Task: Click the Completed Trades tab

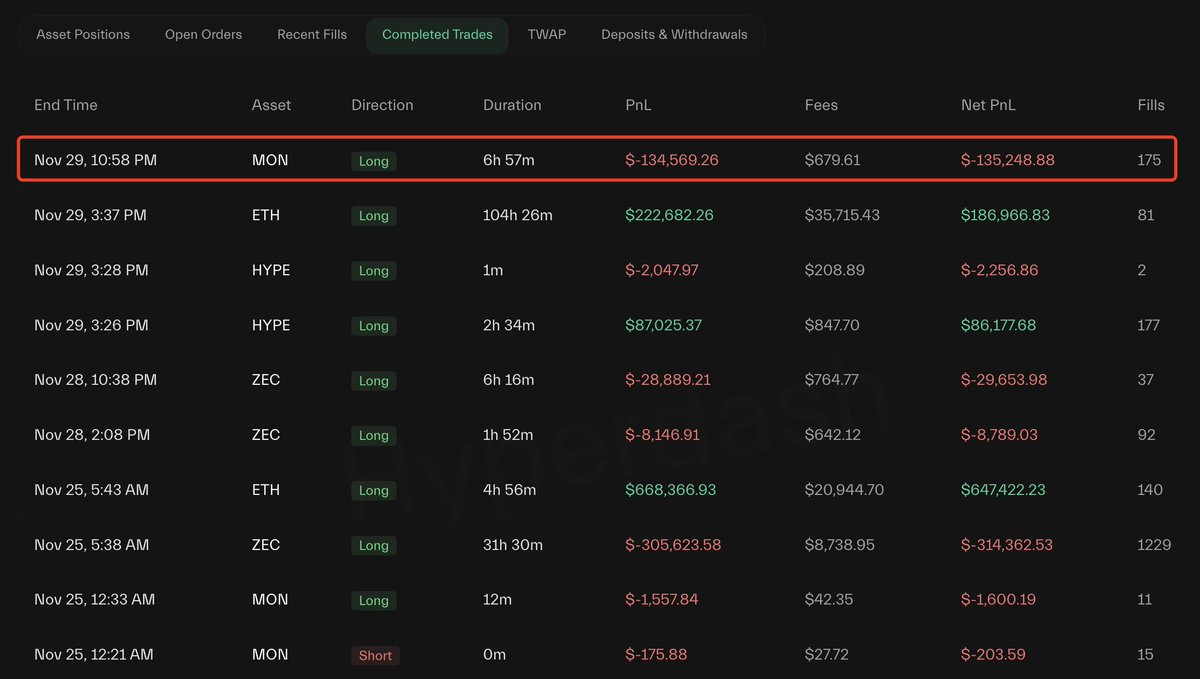Action: pos(437,34)
